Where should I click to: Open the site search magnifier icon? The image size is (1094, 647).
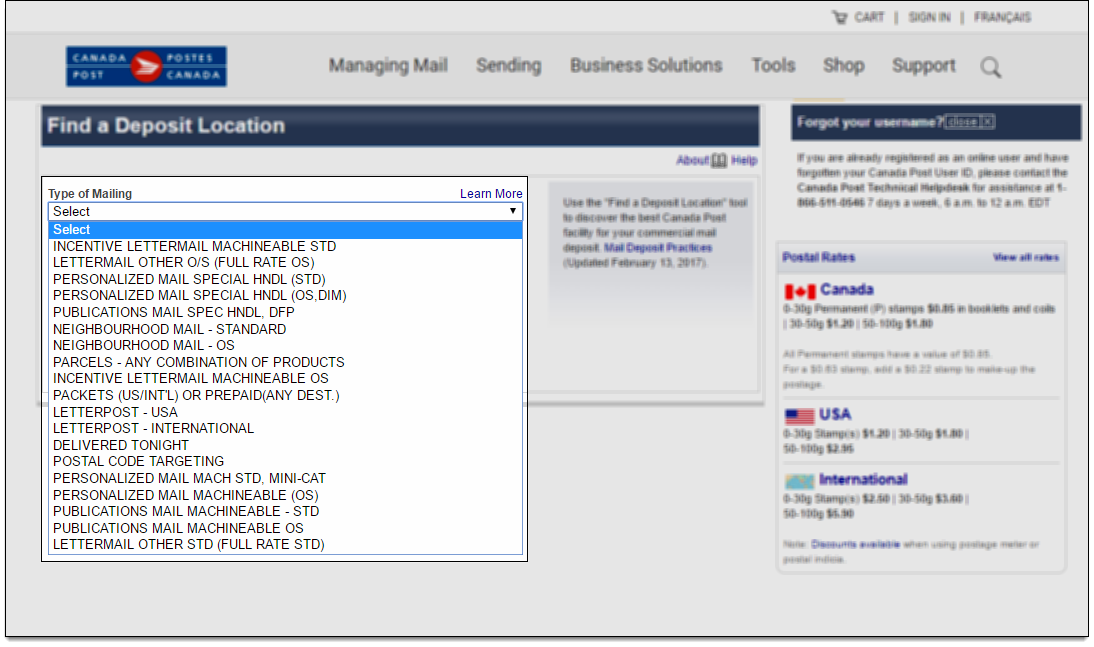point(990,67)
